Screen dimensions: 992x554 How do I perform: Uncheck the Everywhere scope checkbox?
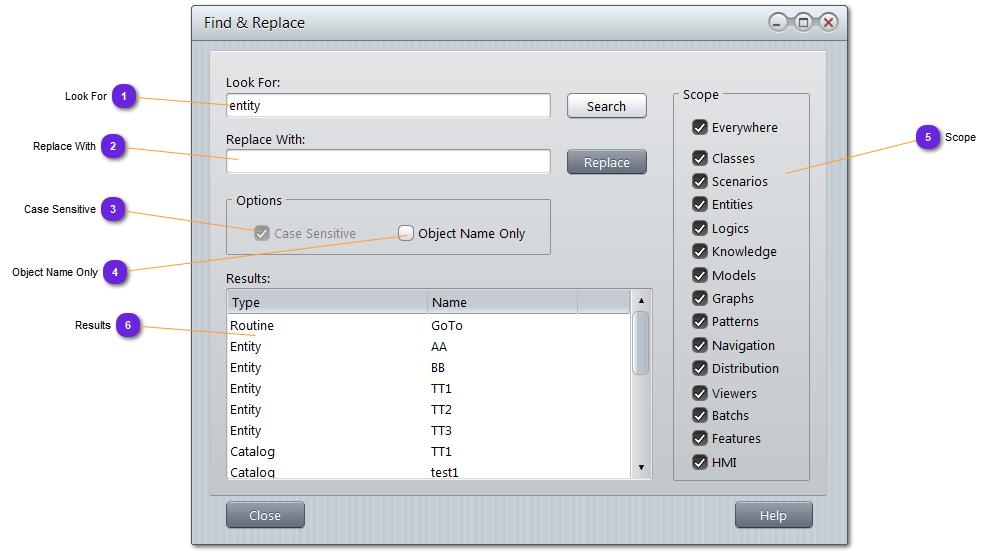(700, 128)
